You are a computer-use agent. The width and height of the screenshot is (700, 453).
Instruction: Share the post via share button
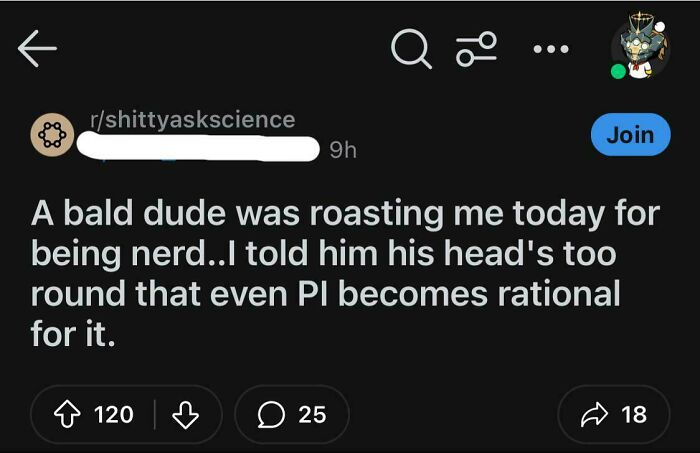(613, 414)
